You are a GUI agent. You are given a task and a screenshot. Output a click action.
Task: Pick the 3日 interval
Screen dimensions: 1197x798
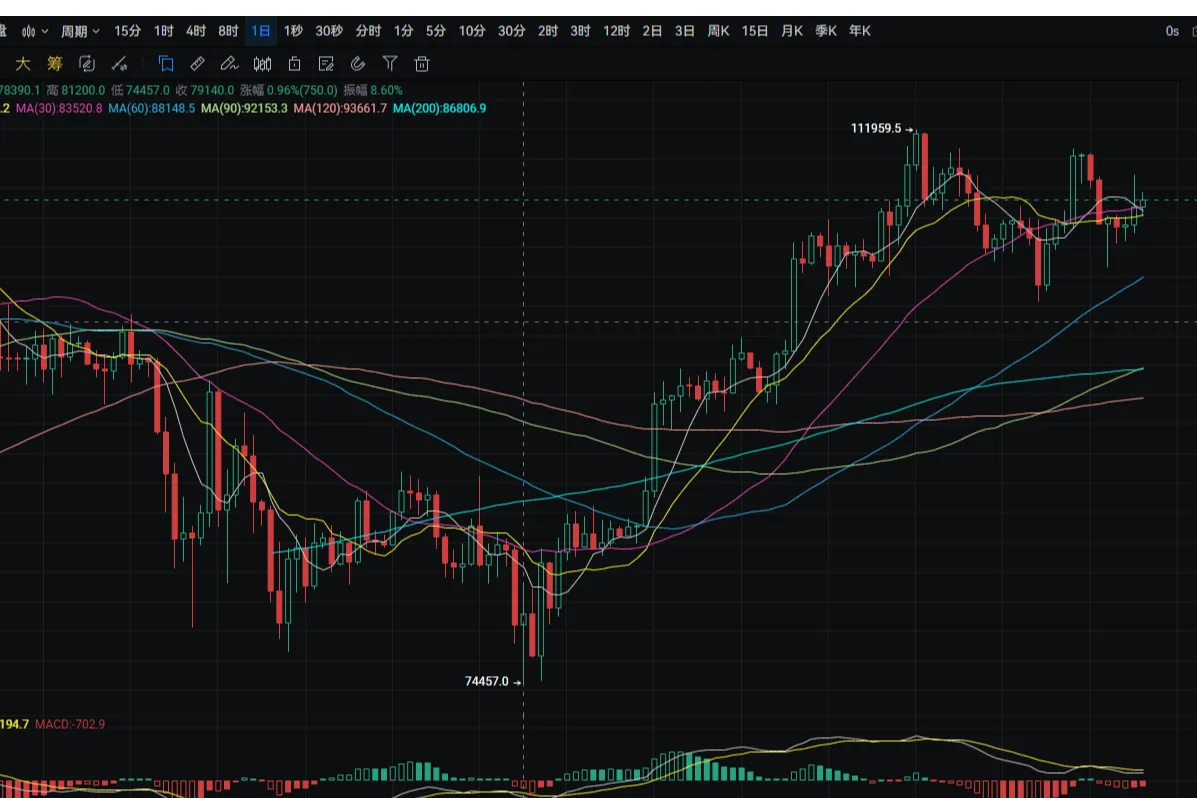[684, 31]
